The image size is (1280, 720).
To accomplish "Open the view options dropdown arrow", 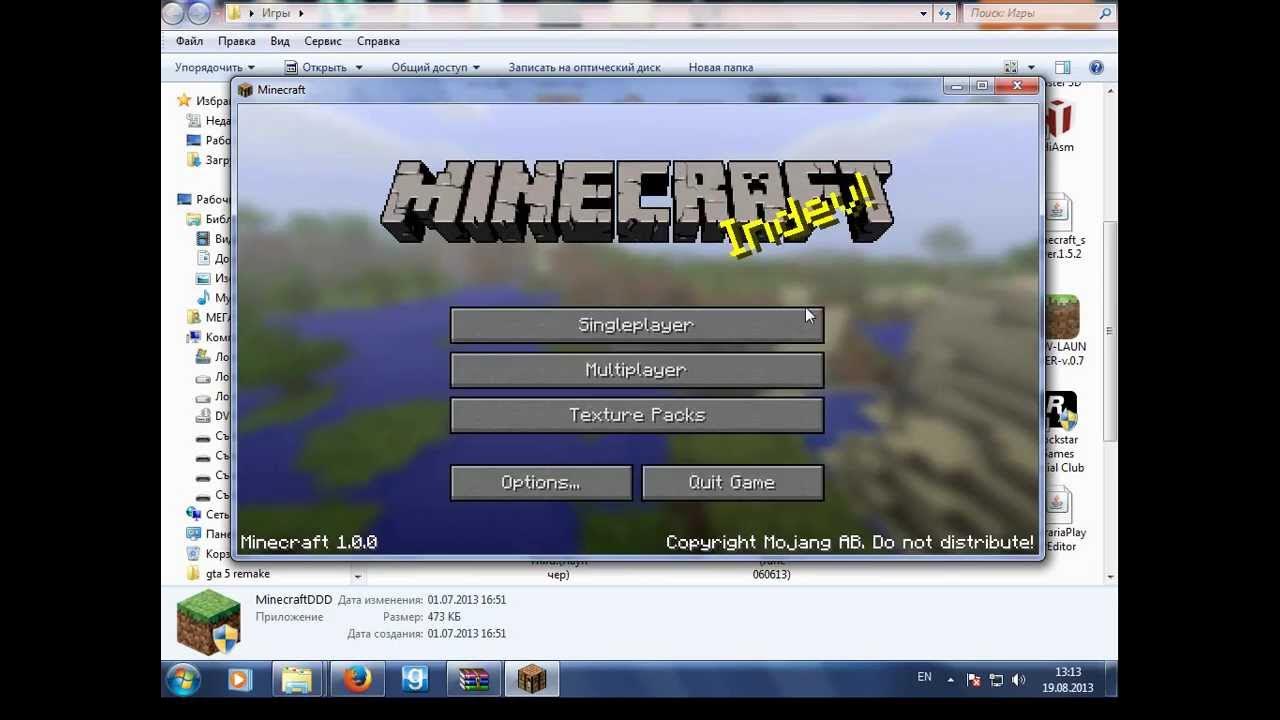I will click(1033, 67).
